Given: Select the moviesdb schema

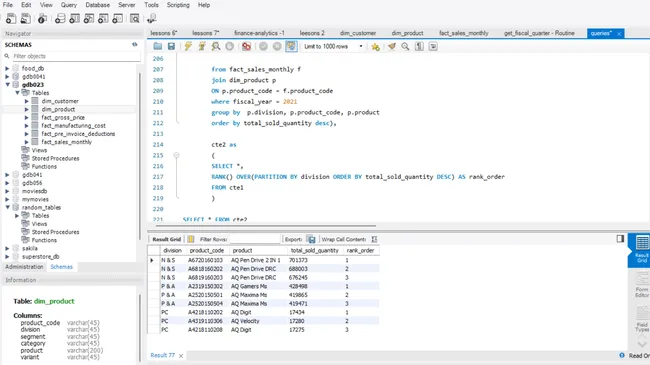Looking at the screenshot, I should click(34, 191).
